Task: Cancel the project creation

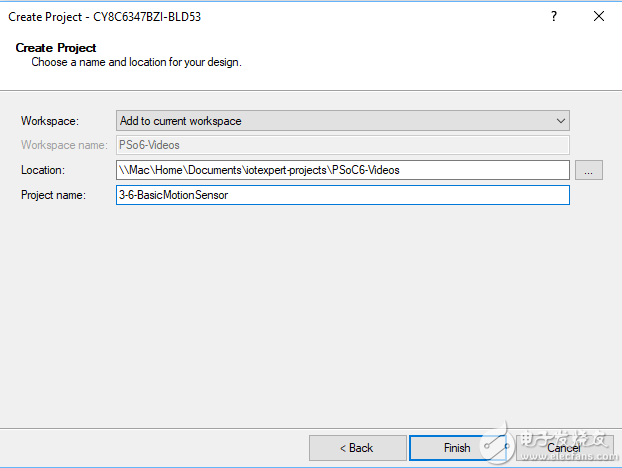Action: point(564,448)
